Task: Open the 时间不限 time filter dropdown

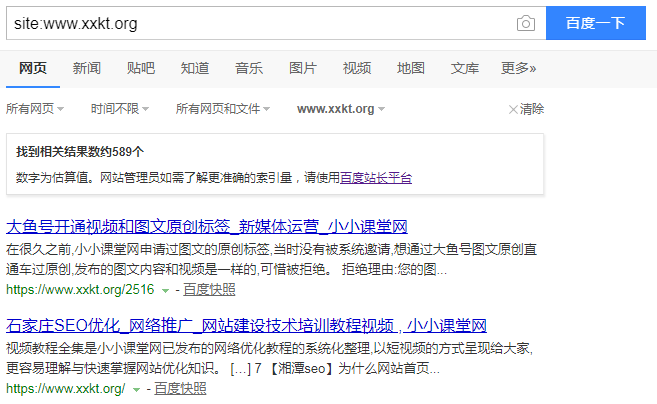Action: (x=120, y=109)
